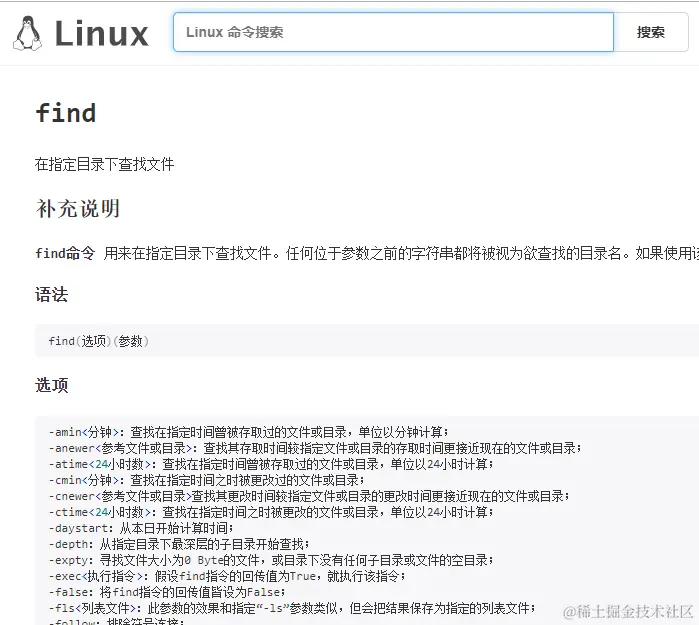
Task: Click the -expty option line
Action: (271, 560)
